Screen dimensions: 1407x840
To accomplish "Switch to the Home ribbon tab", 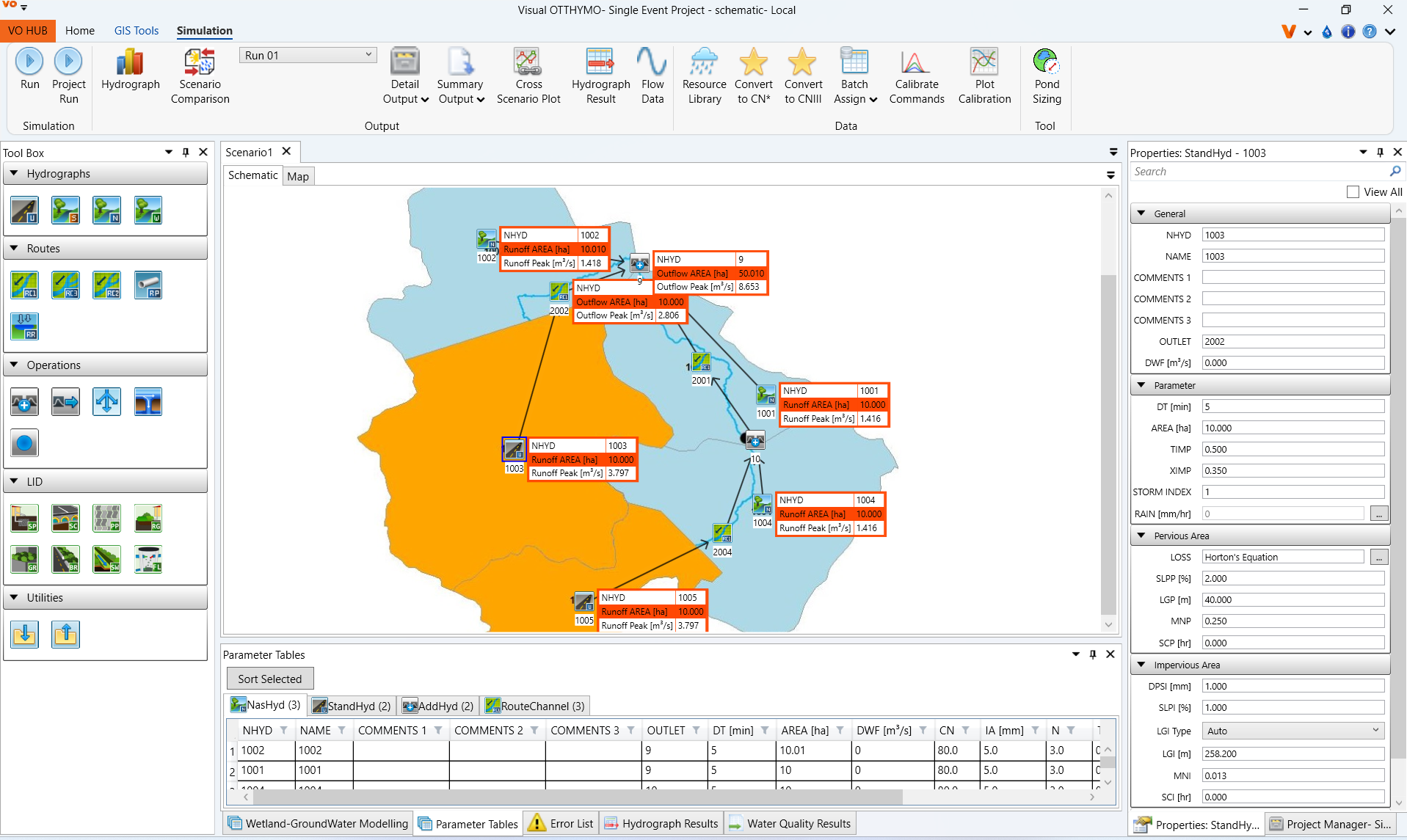I will [79, 31].
